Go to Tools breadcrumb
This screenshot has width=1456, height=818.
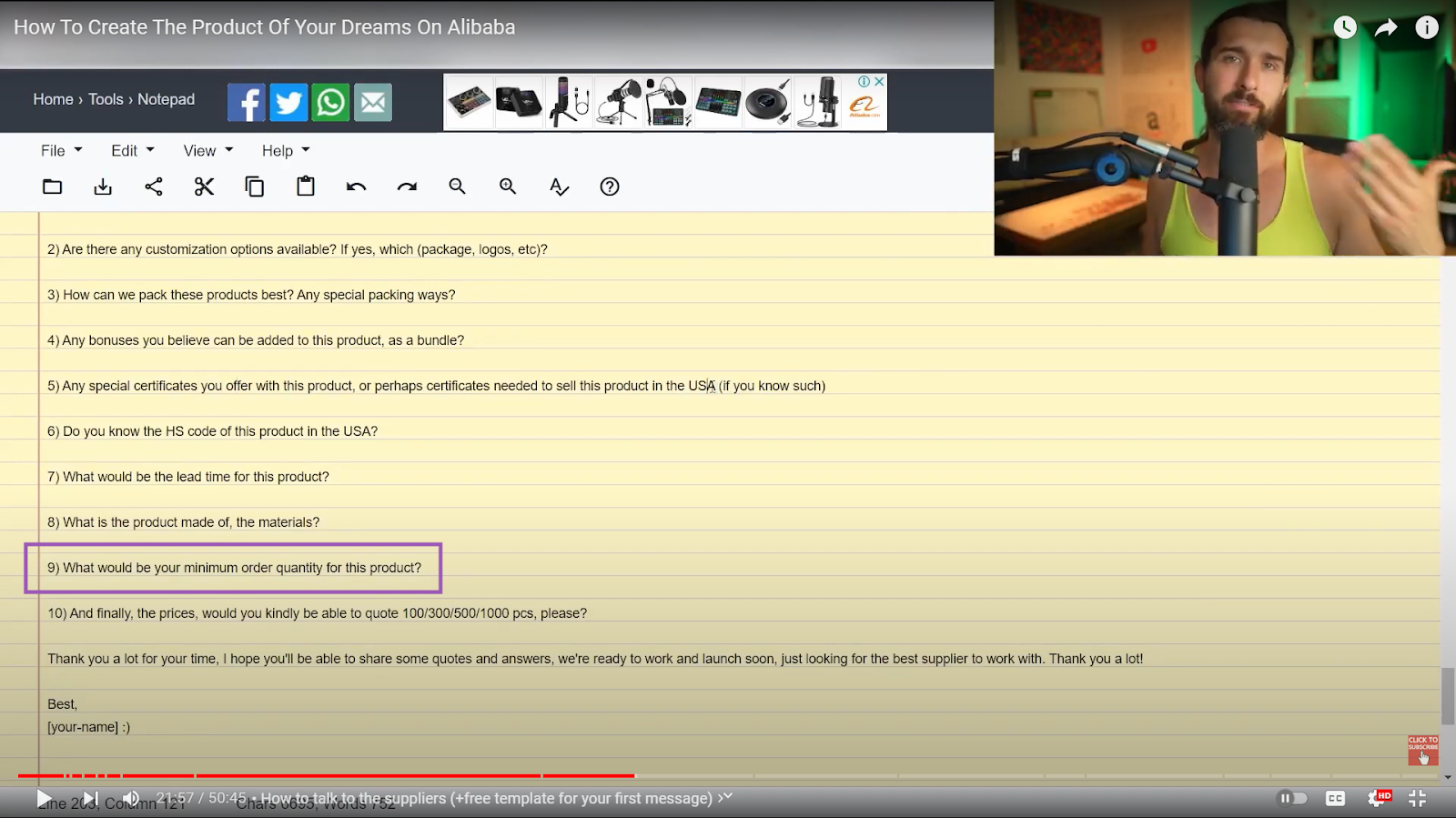106,99
